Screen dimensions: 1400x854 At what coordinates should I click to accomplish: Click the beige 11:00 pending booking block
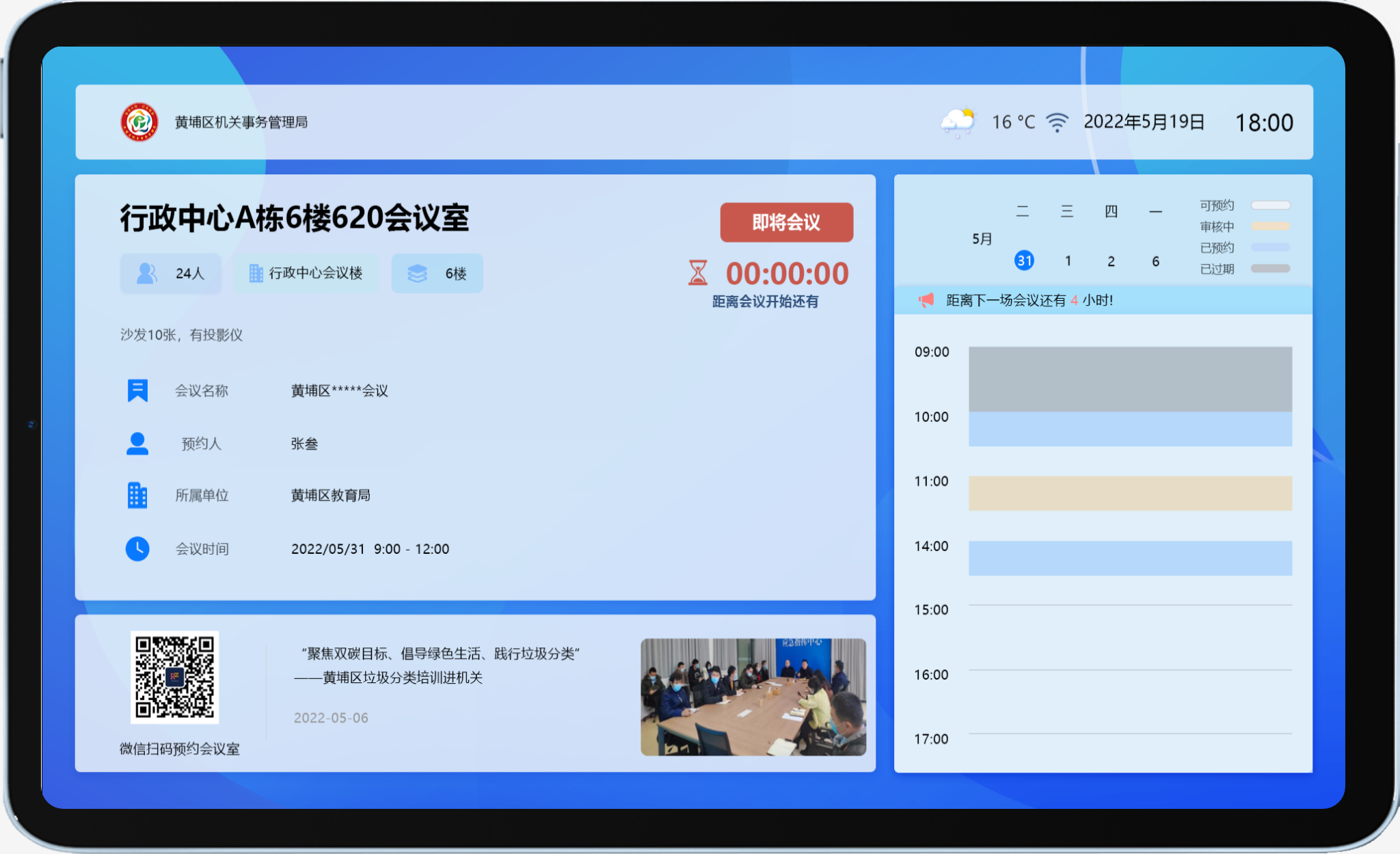click(1129, 493)
